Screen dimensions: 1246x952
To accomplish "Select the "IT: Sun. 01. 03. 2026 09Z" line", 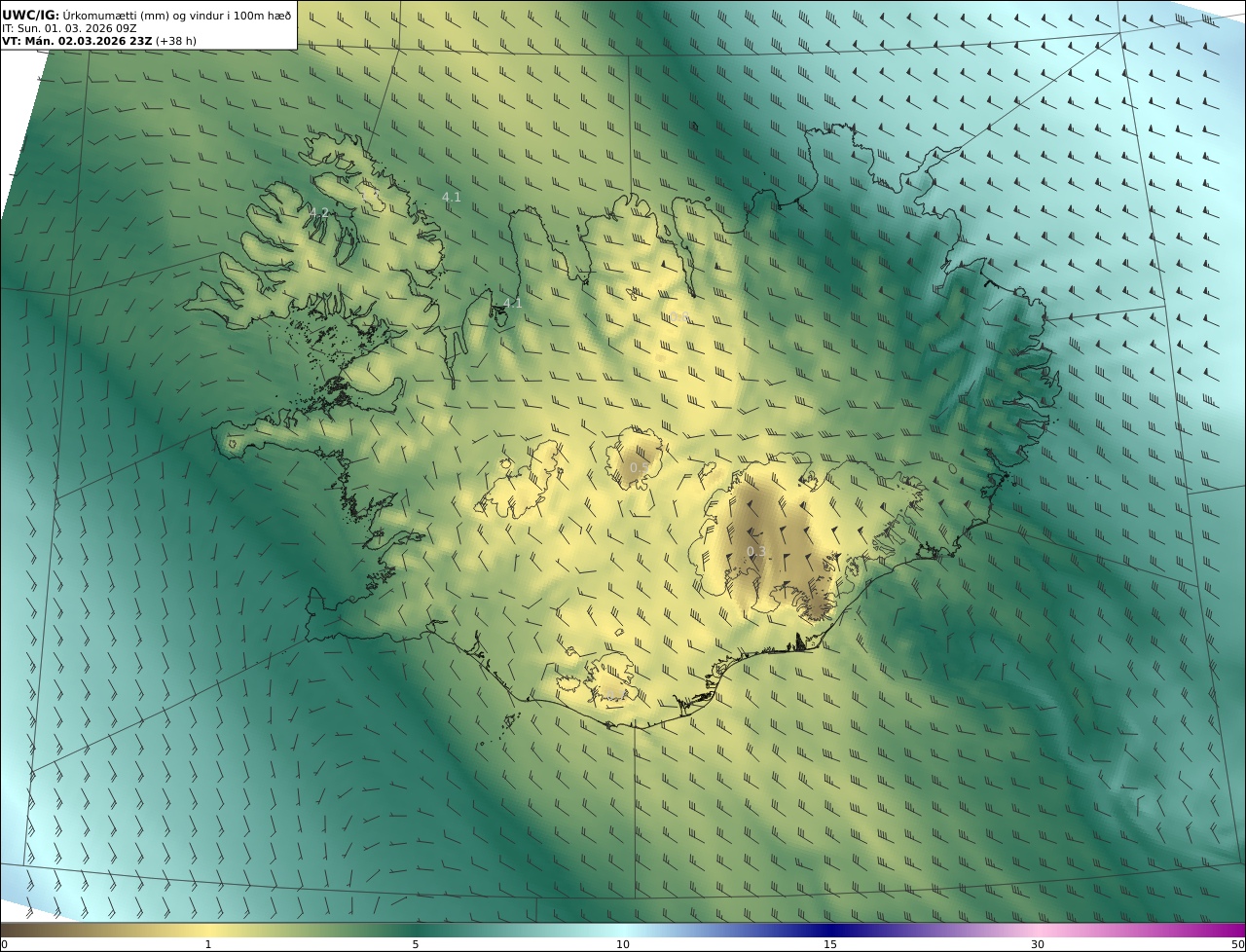I will 69,28.
